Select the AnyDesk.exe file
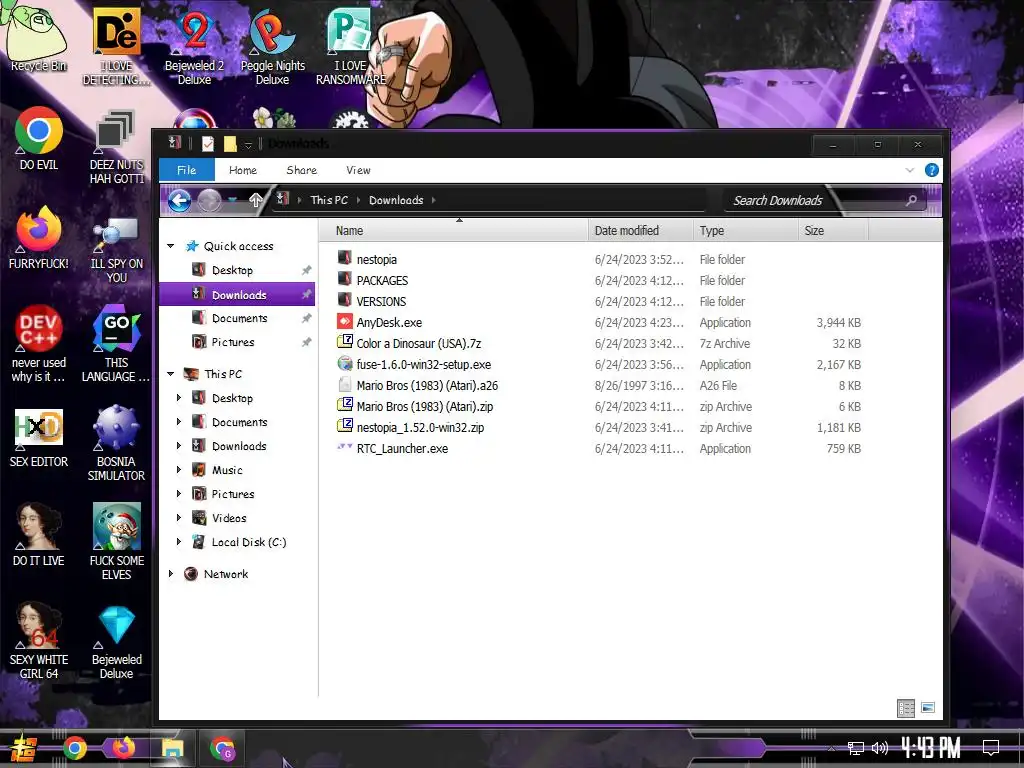1024x768 pixels. pos(389,323)
